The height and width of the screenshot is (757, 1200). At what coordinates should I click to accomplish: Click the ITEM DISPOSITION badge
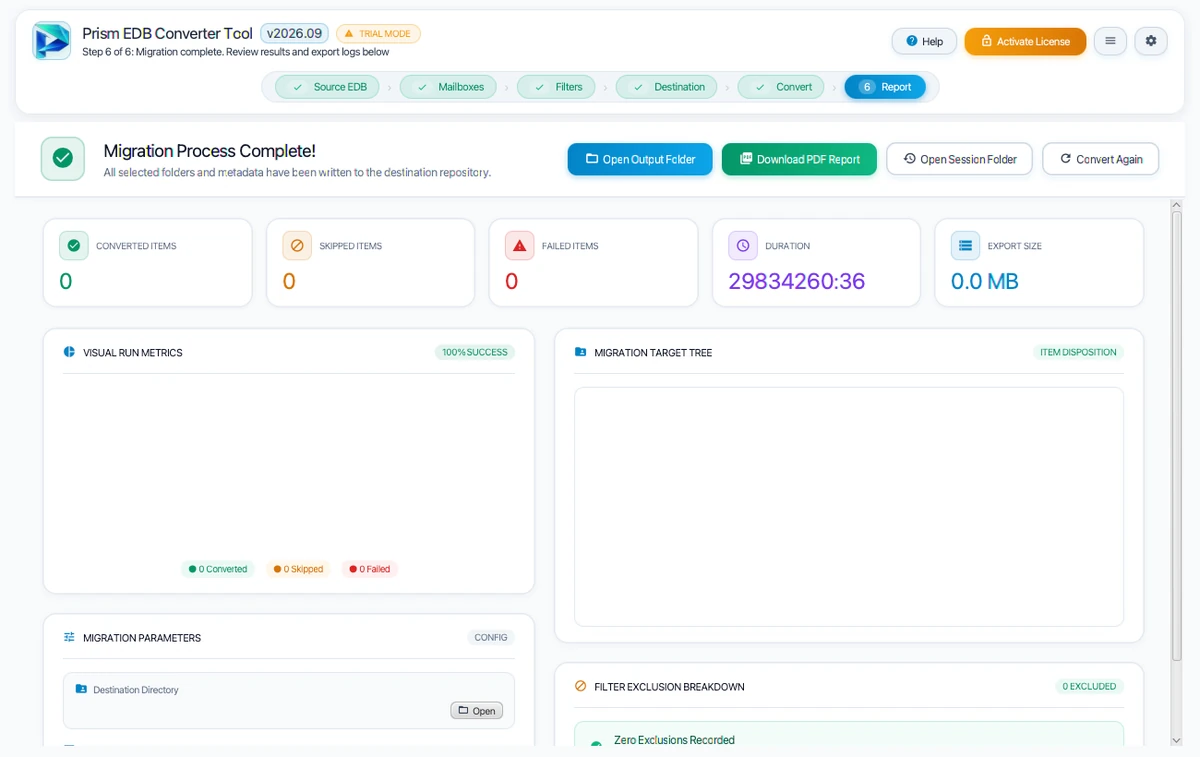click(x=1078, y=352)
